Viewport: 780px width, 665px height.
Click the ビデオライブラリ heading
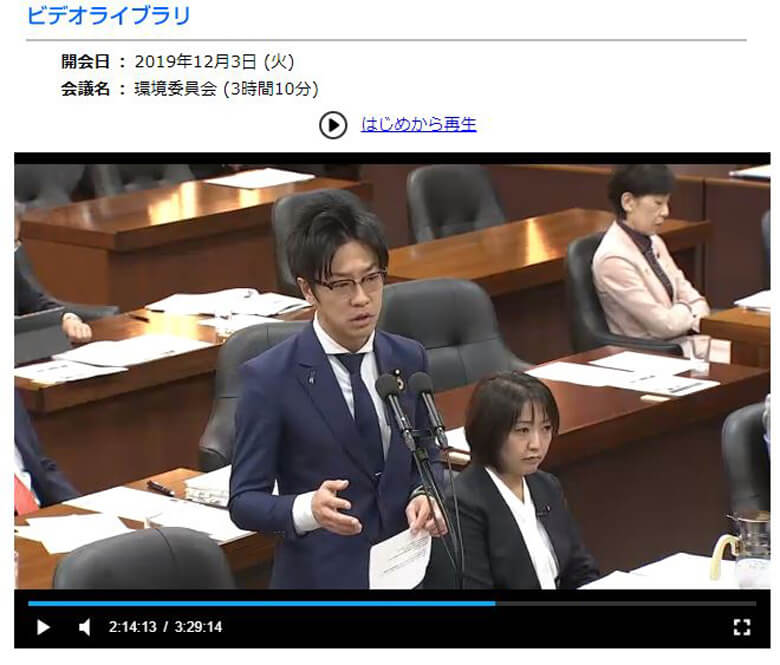tap(108, 15)
